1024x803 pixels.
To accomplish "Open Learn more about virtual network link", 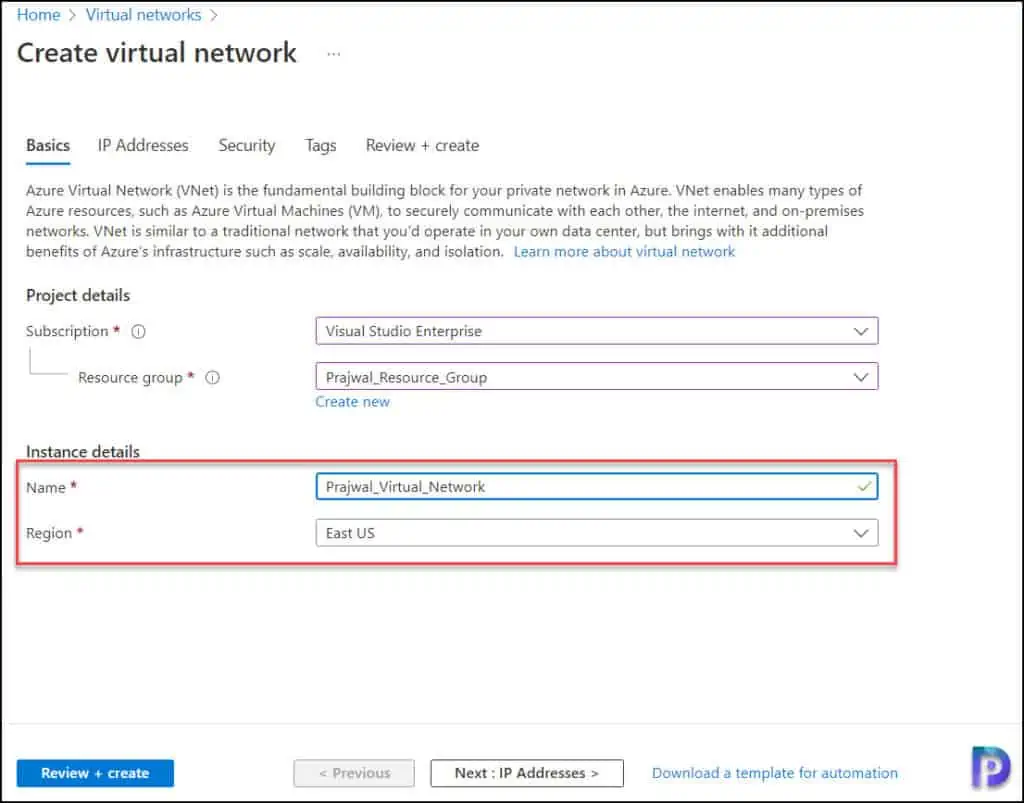I will [x=624, y=252].
